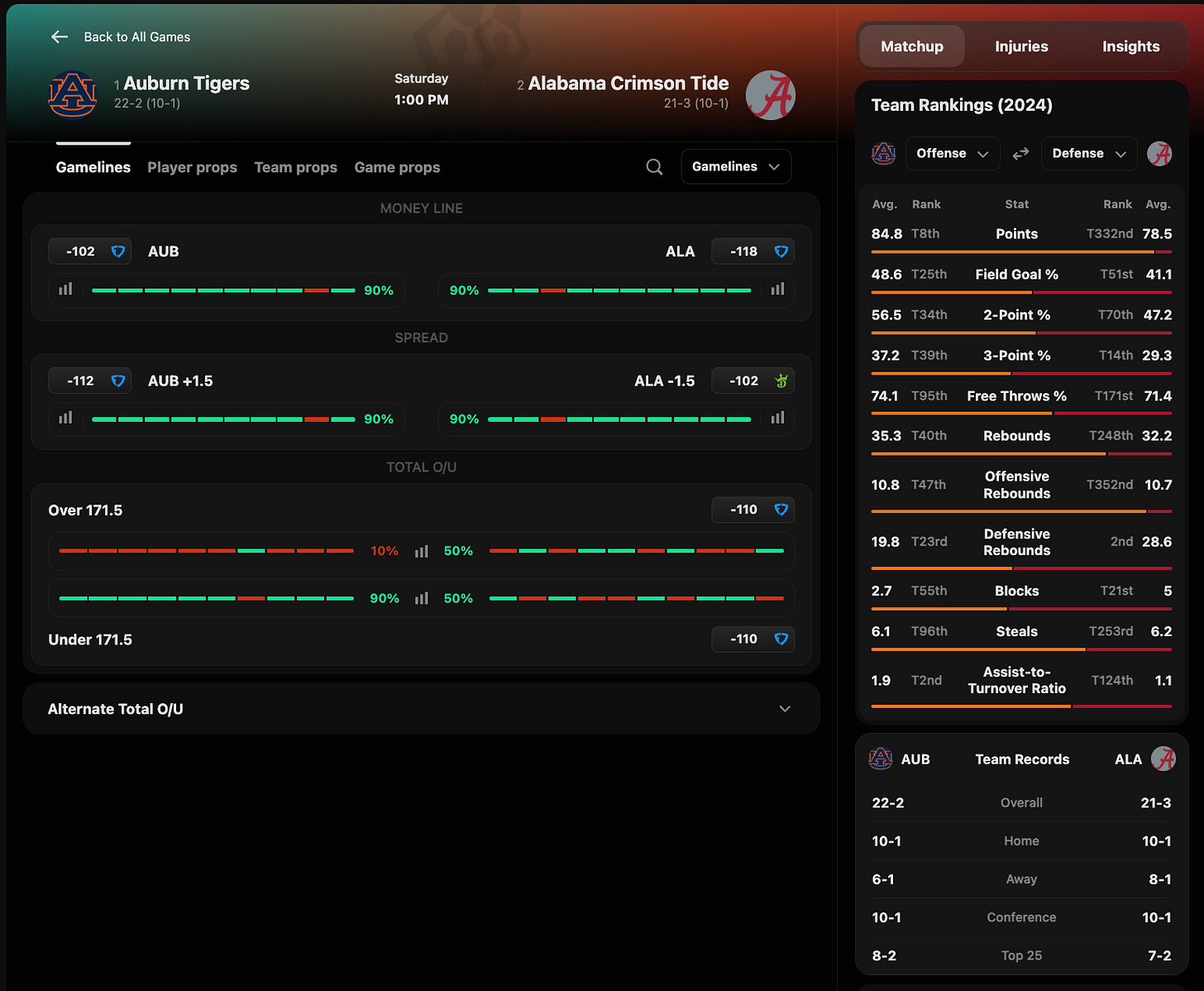The image size is (1204, 991).
Task: Click the 3-Point % stat label
Action: pos(1016,356)
